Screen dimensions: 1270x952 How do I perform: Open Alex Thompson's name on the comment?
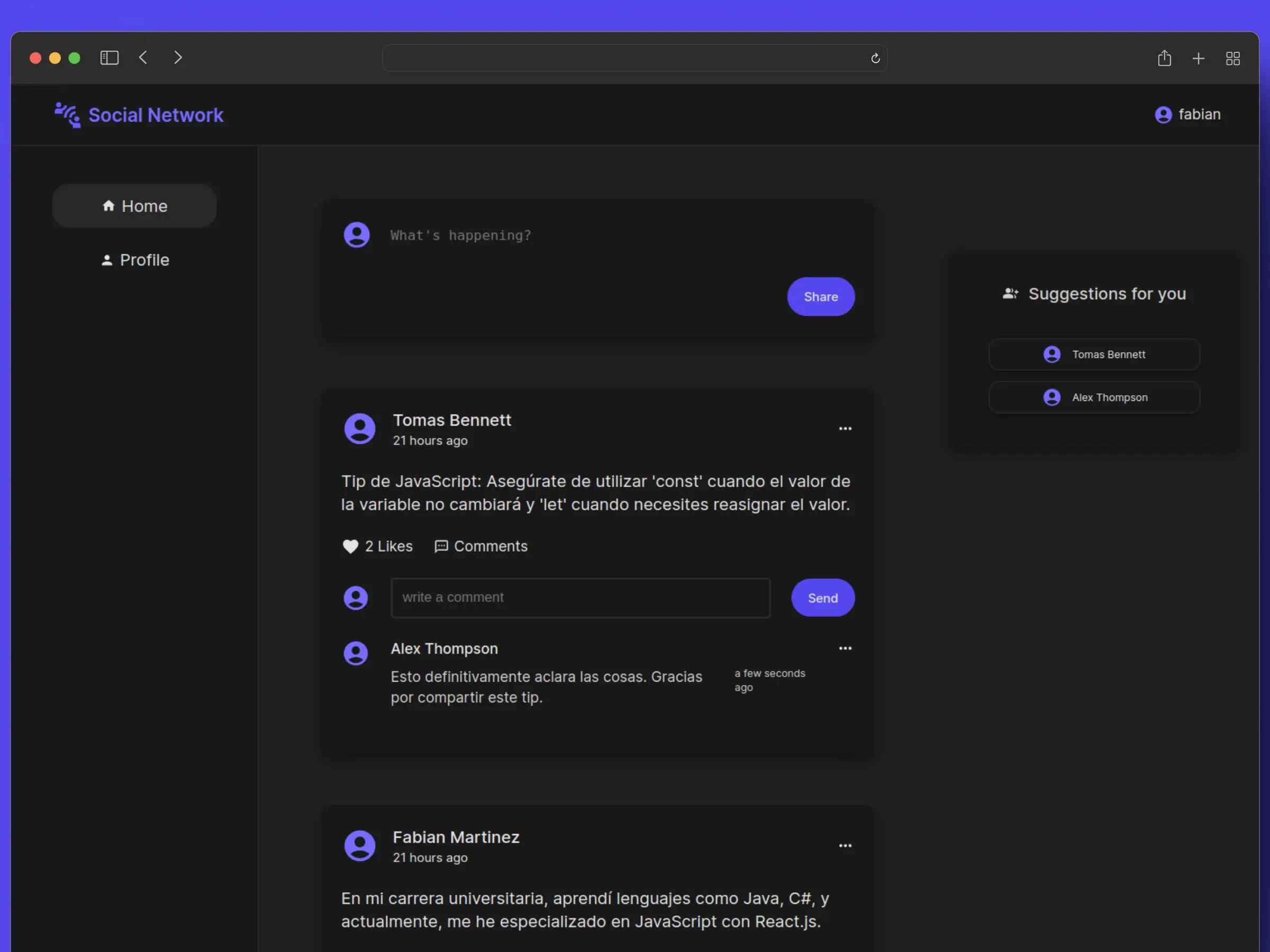(444, 648)
